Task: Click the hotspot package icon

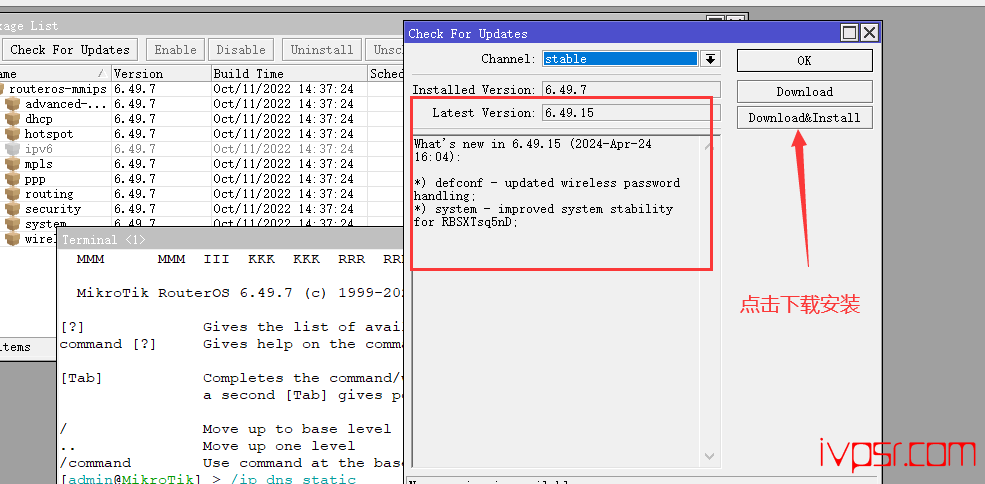Action: click(13, 134)
